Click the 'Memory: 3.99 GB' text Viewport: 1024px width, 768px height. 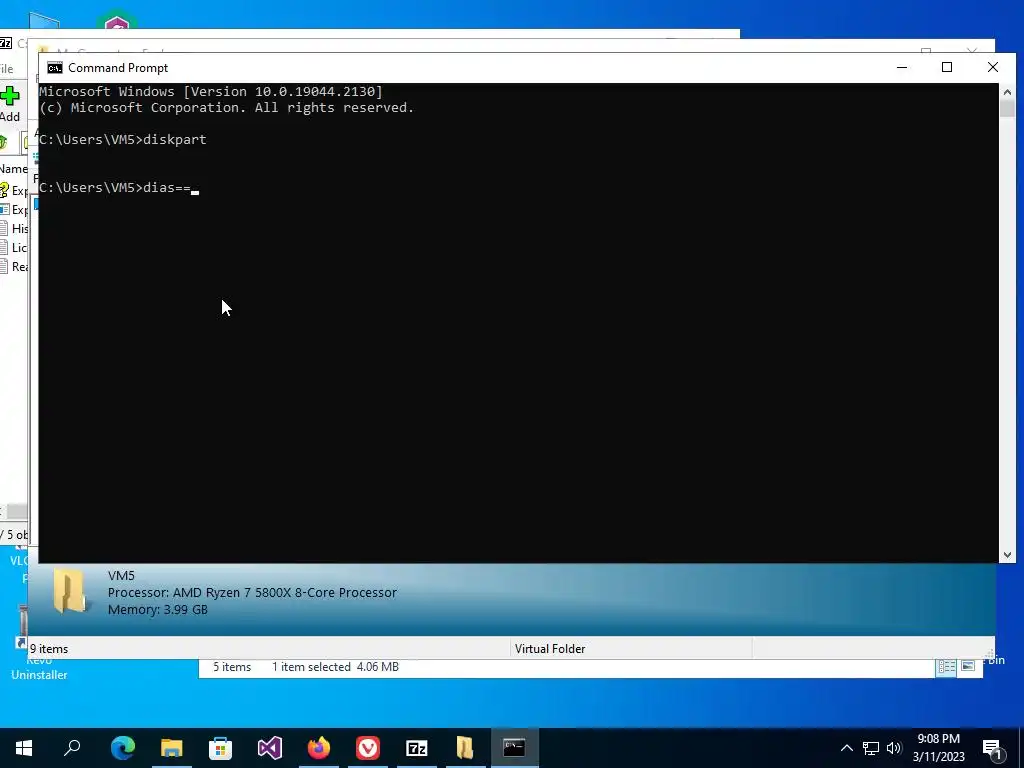pos(157,609)
